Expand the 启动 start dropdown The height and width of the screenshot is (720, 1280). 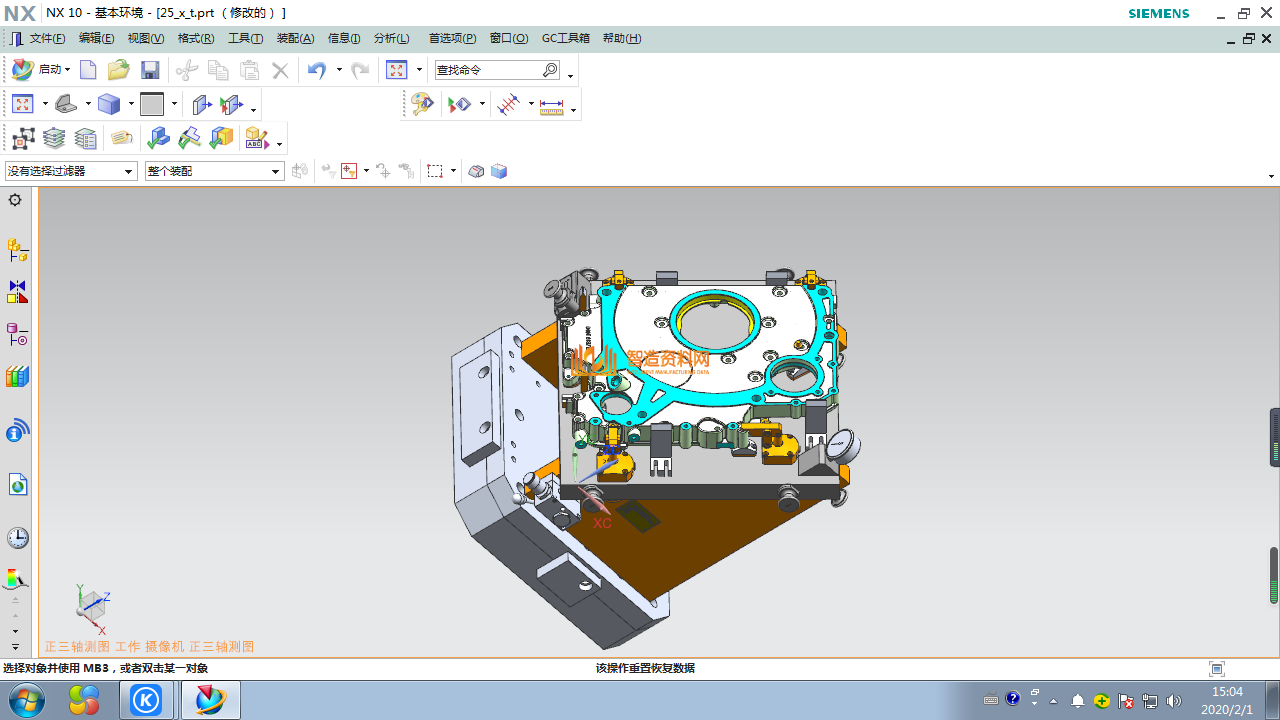pos(67,70)
